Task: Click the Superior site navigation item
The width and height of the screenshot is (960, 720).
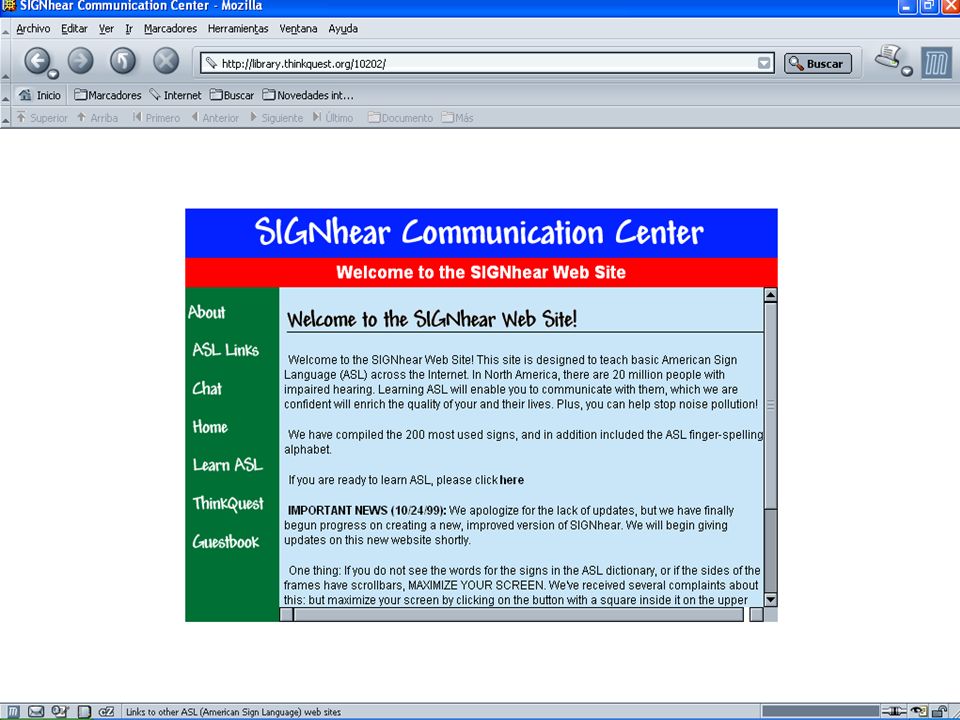Action: pyautogui.click(x=42, y=118)
